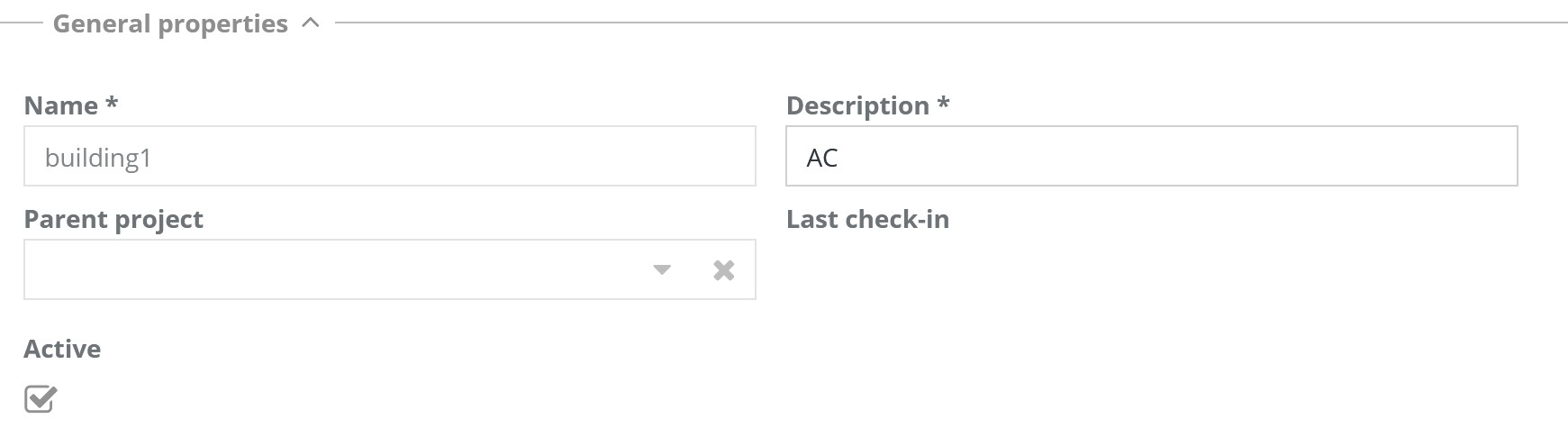The width and height of the screenshot is (1568, 437).
Task: Click the General properties section title
Action: [x=170, y=23]
